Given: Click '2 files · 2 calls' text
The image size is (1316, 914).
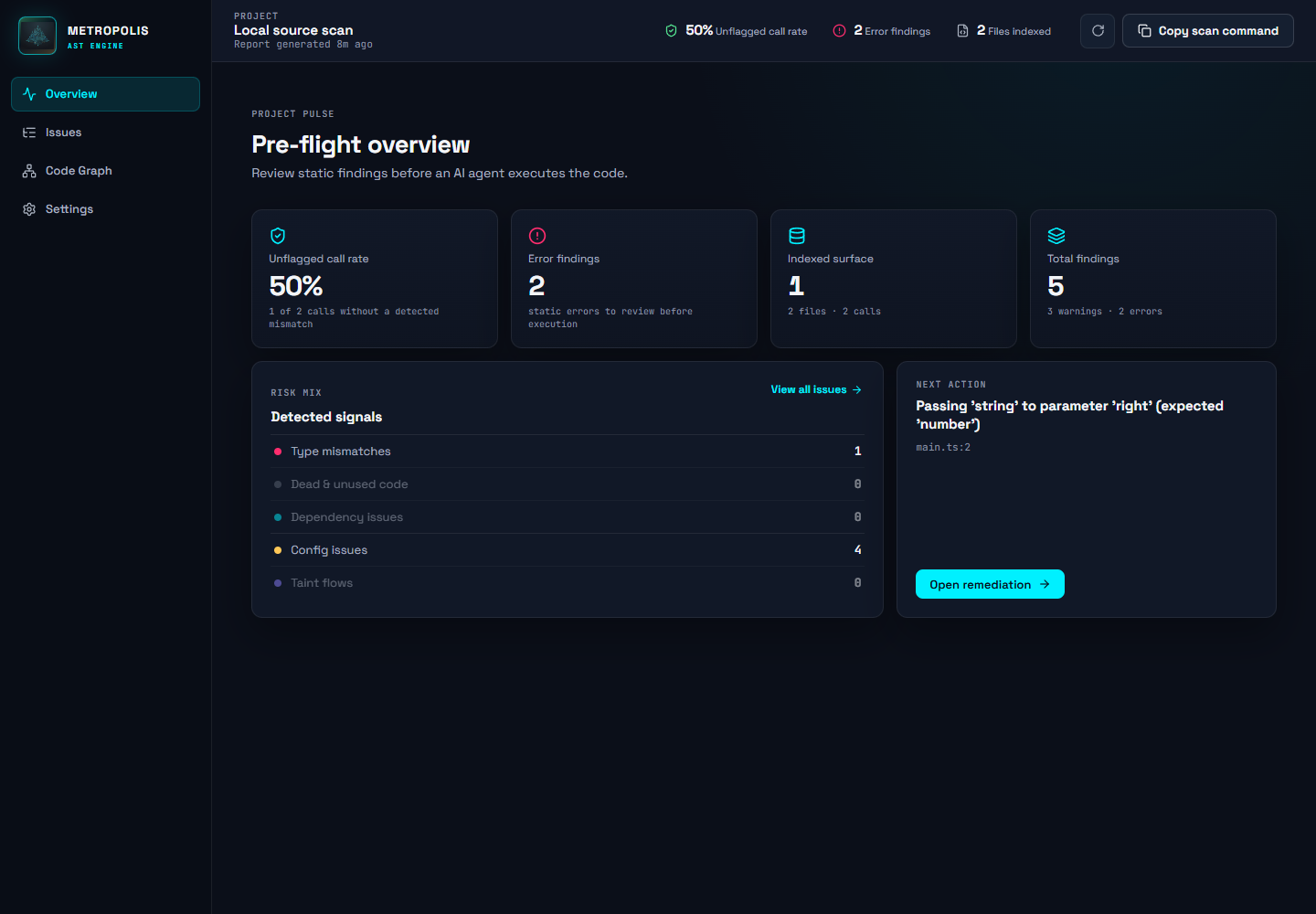Looking at the screenshot, I should pyautogui.click(x=834, y=312).
